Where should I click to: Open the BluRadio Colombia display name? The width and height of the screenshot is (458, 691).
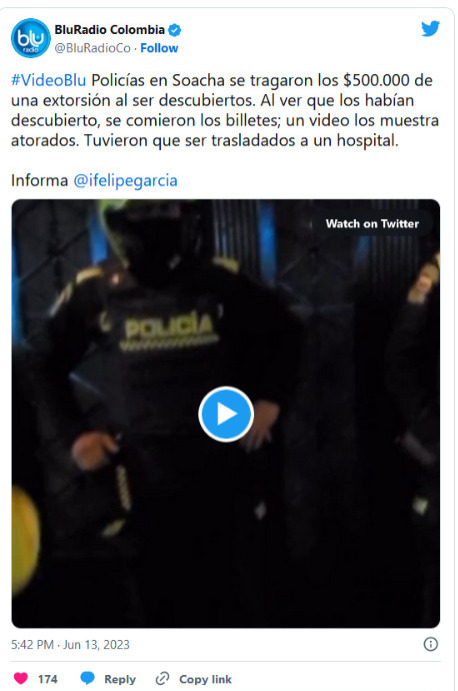click(109, 30)
